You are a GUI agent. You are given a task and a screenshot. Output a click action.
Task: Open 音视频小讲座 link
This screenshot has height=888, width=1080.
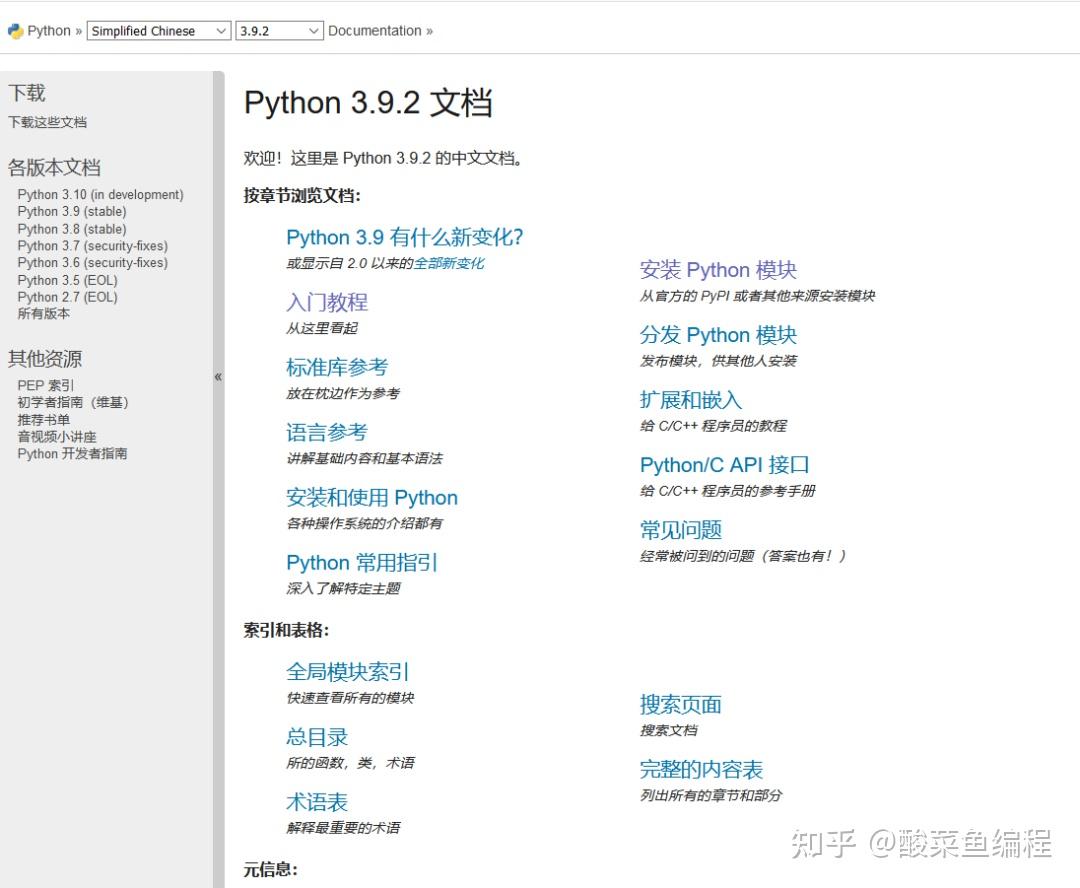click(x=56, y=437)
